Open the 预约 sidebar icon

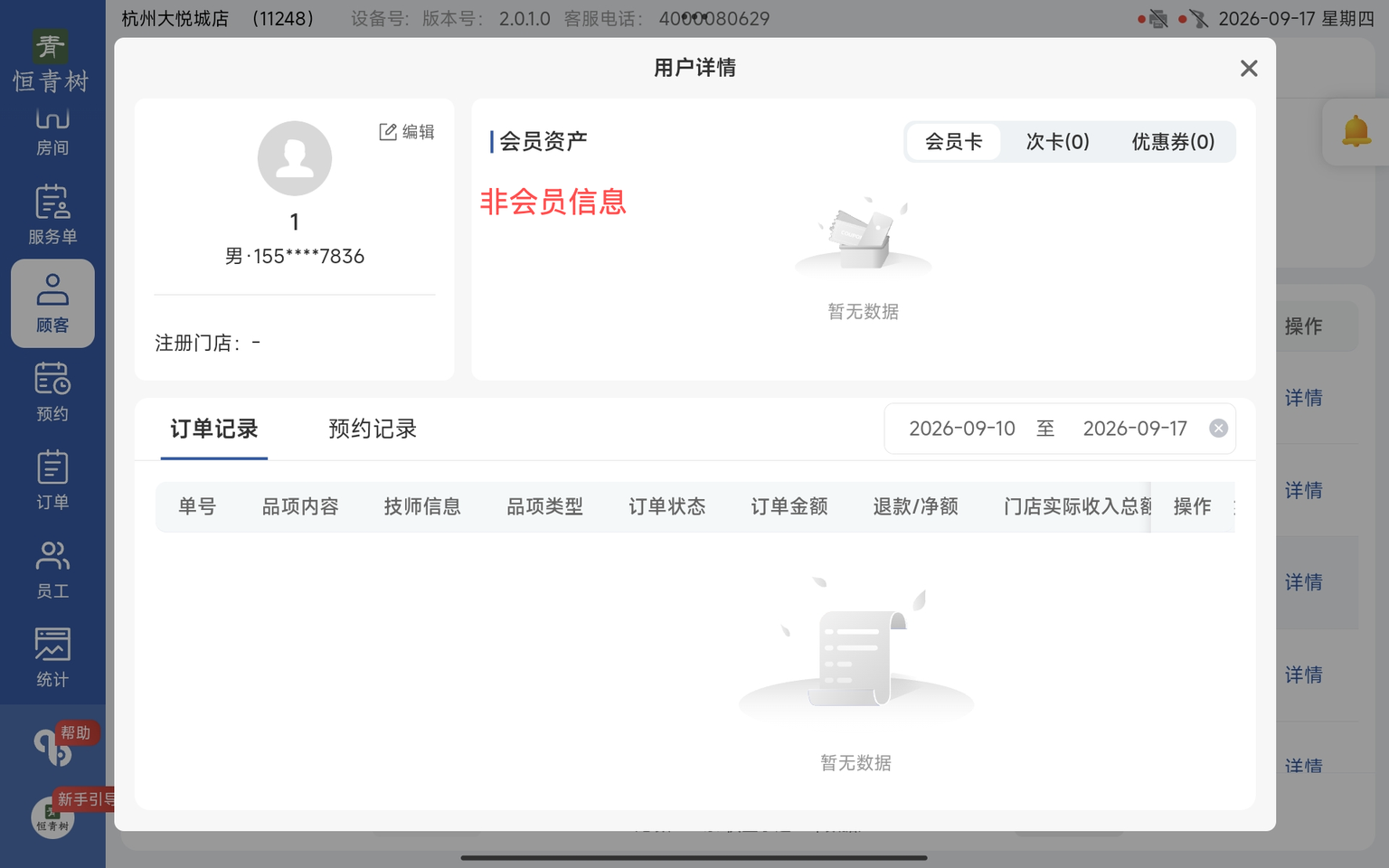52,392
